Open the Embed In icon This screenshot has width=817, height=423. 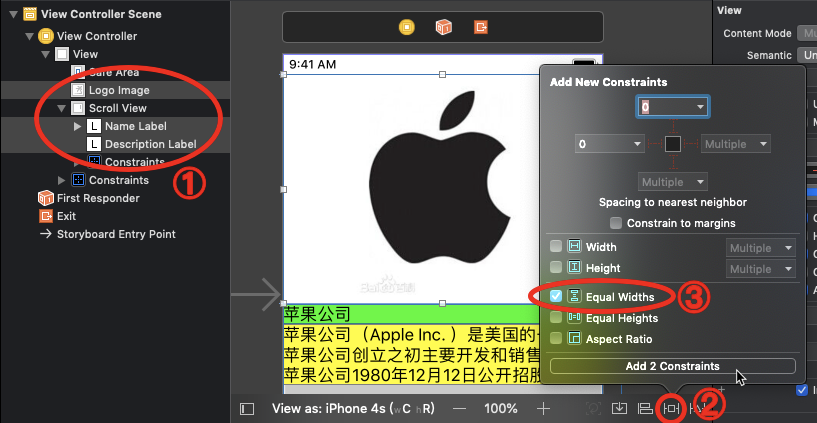pyautogui.click(x=619, y=409)
